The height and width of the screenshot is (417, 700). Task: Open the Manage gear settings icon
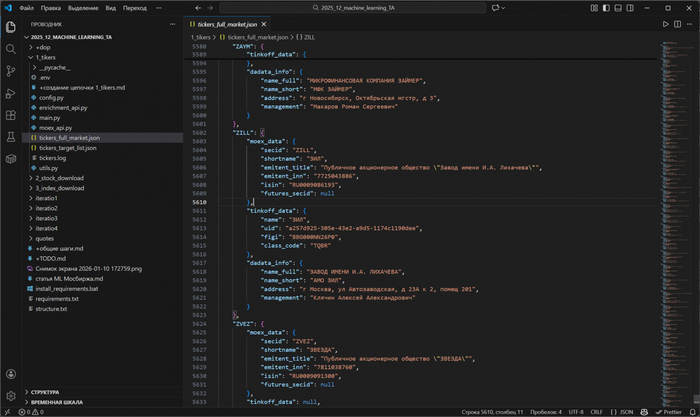11,396
